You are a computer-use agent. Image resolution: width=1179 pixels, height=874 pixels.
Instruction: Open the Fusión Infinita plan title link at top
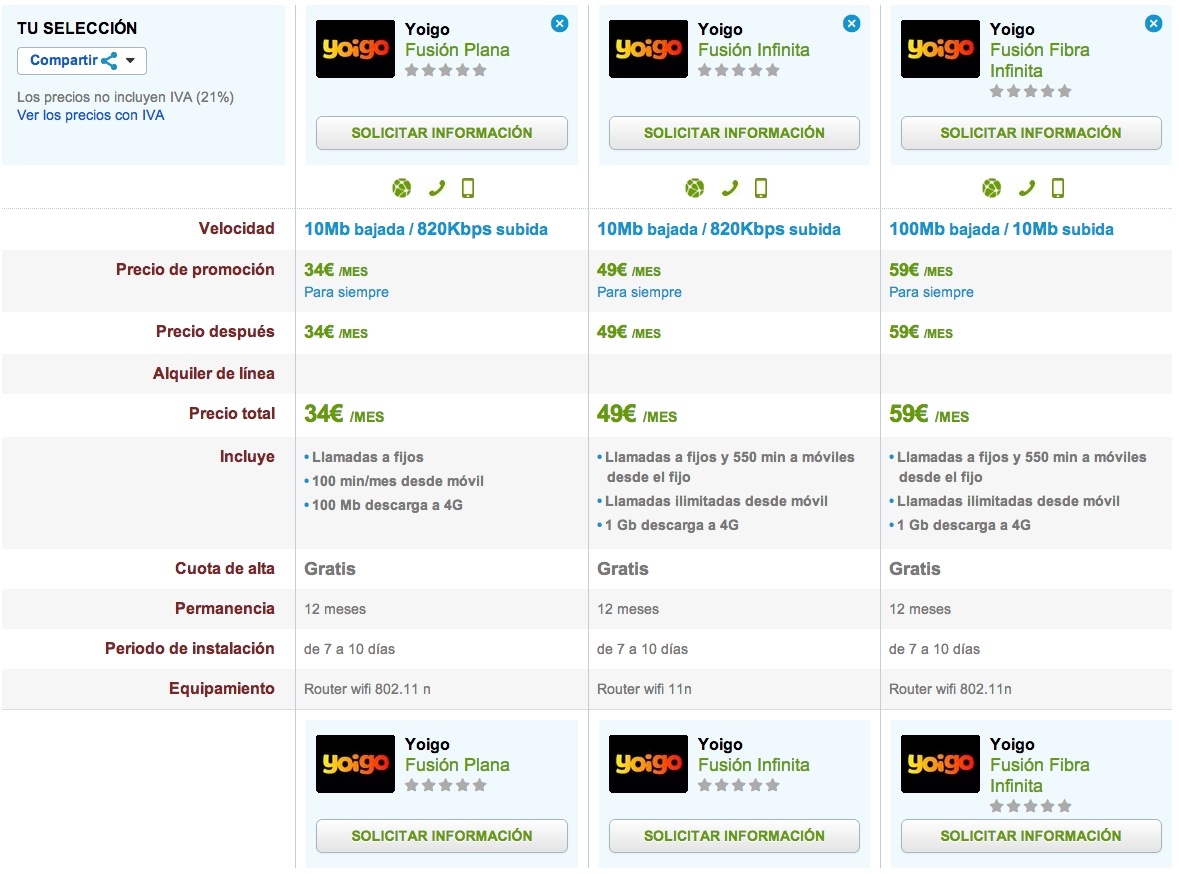point(753,50)
